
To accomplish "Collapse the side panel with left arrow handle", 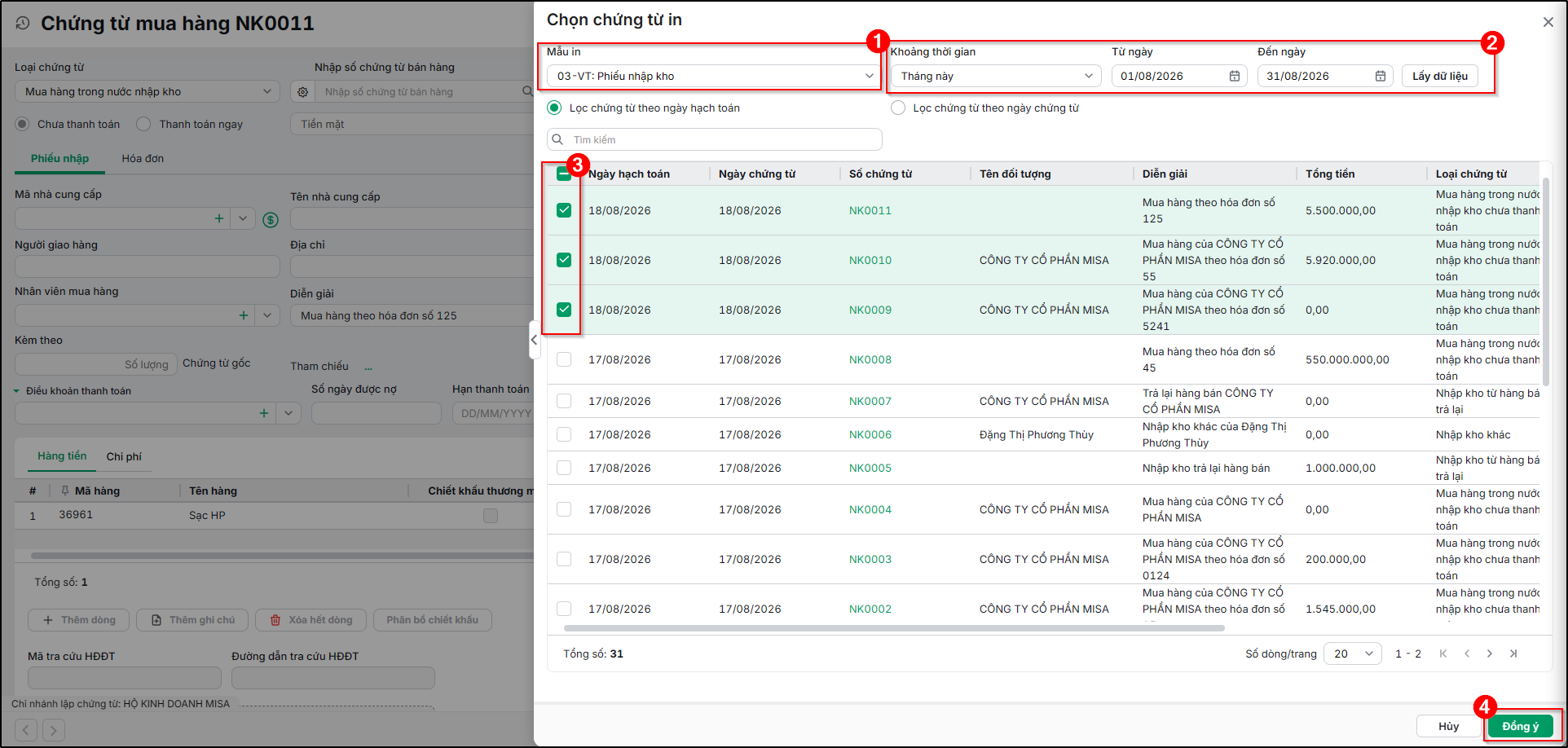I will point(534,340).
